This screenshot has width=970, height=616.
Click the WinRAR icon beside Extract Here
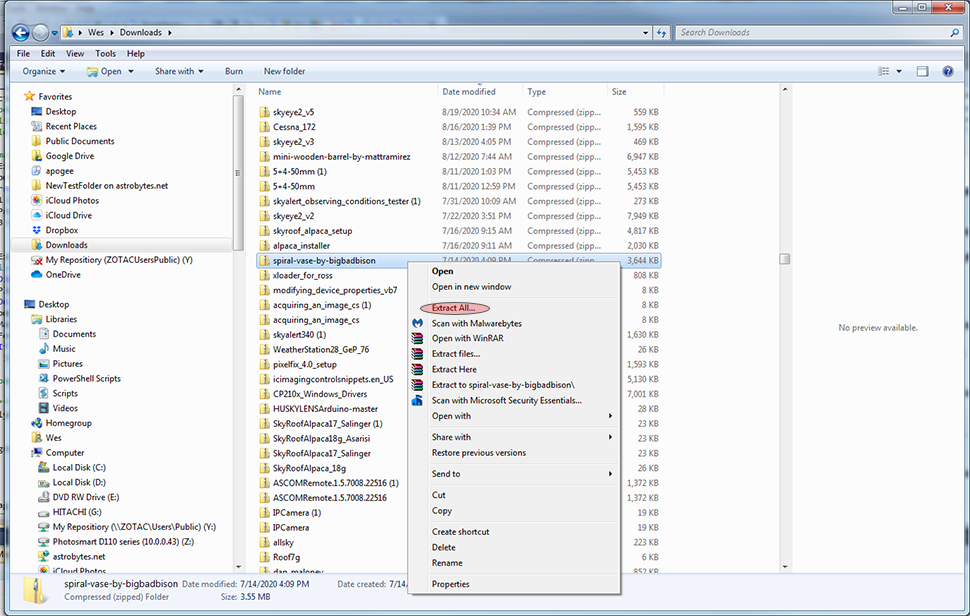[417, 370]
